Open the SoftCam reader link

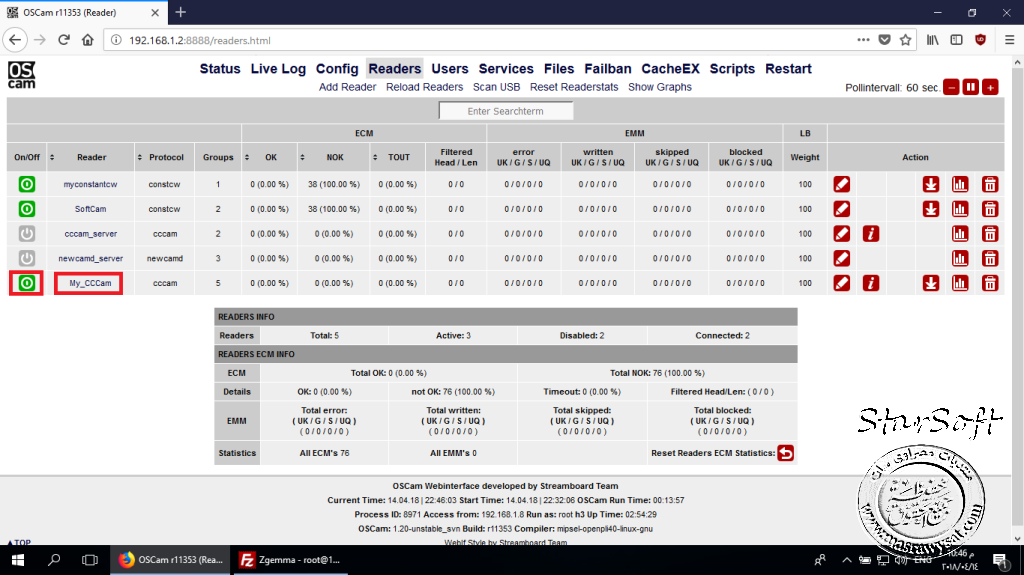coord(90,209)
